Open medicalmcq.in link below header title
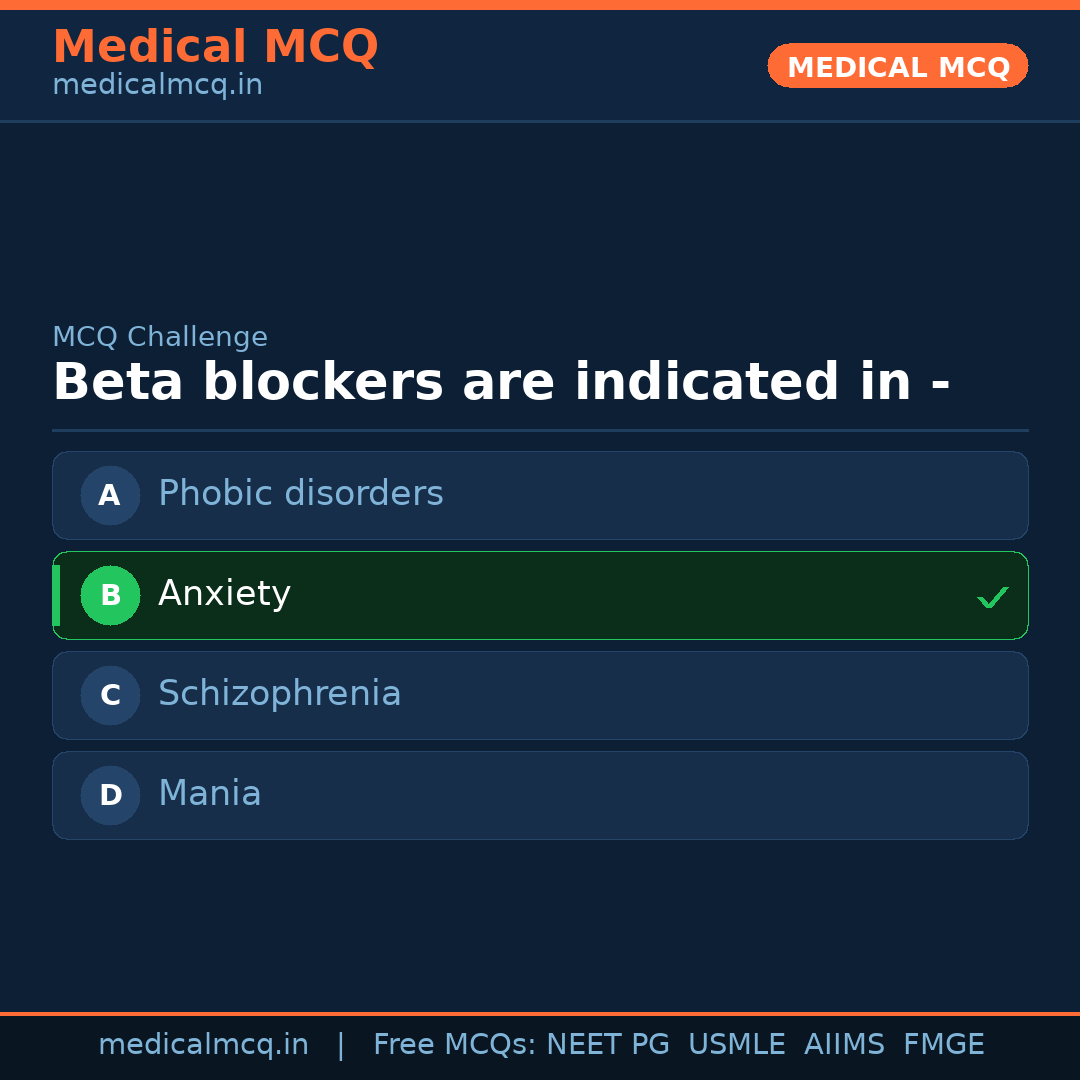This screenshot has width=1080, height=1080. point(157,85)
